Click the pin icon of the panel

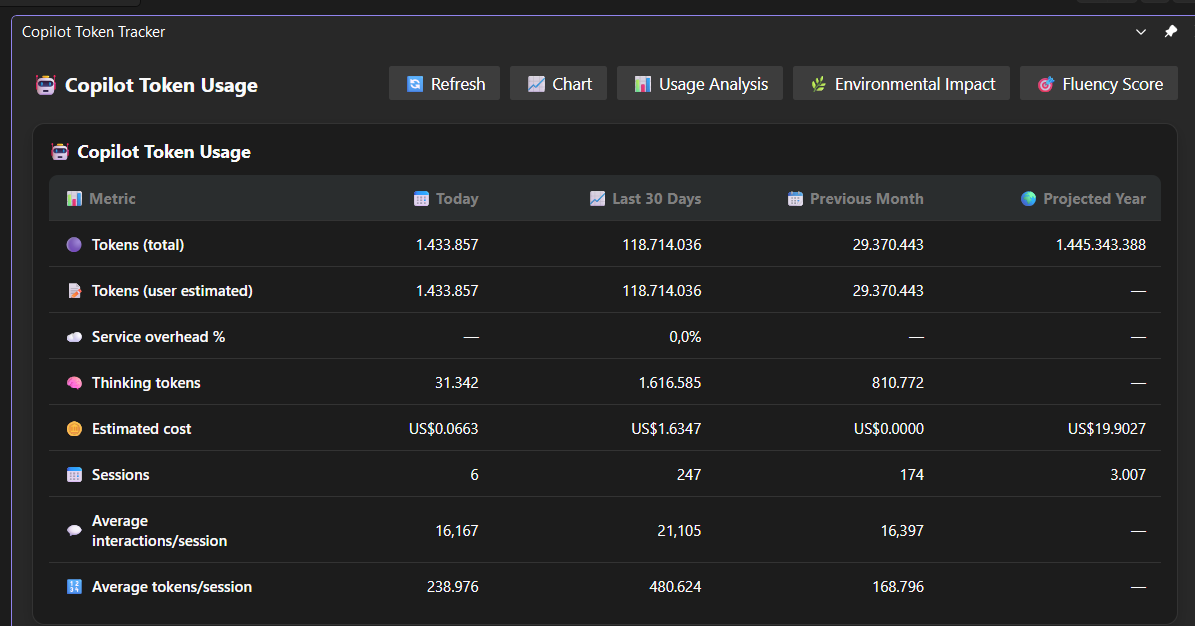coord(1171,31)
